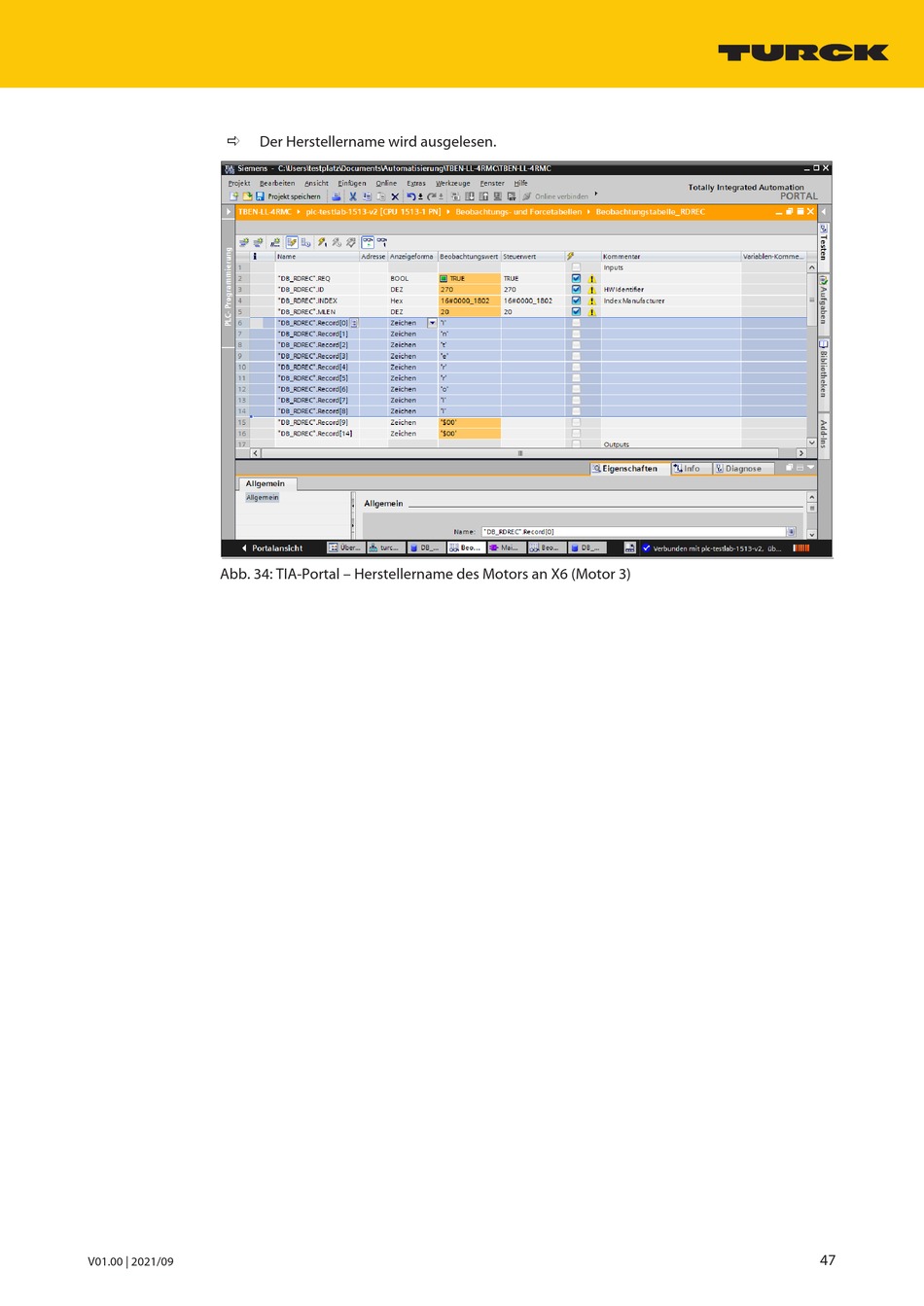Click modify with trigger icon
Image resolution: width=924 pixels, height=1306 pixels.
pyautogui.click(x=337, y=242)
